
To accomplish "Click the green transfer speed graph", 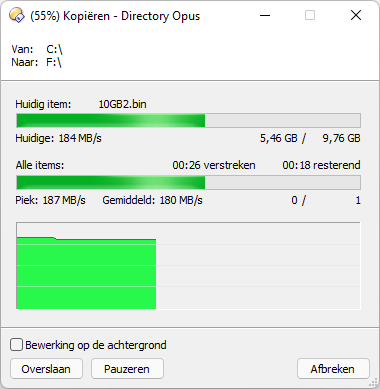I will 86,273.
